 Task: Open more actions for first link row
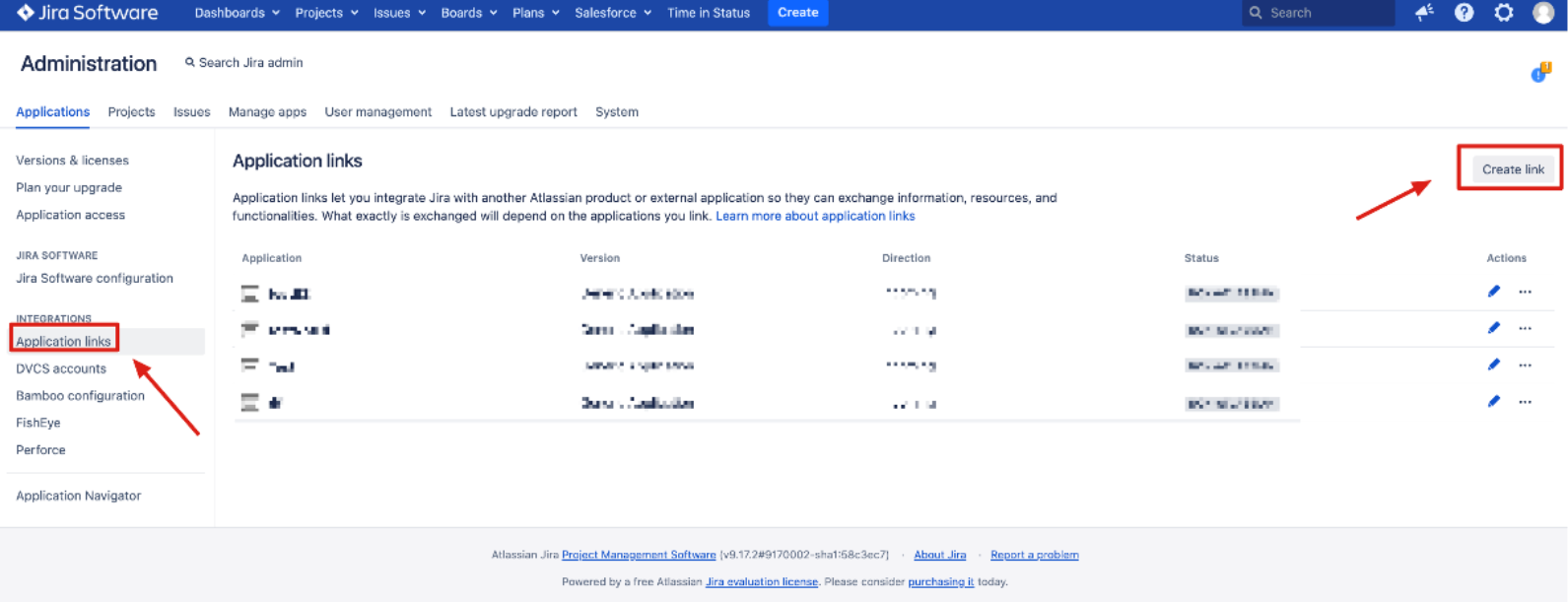[1525, 292]
